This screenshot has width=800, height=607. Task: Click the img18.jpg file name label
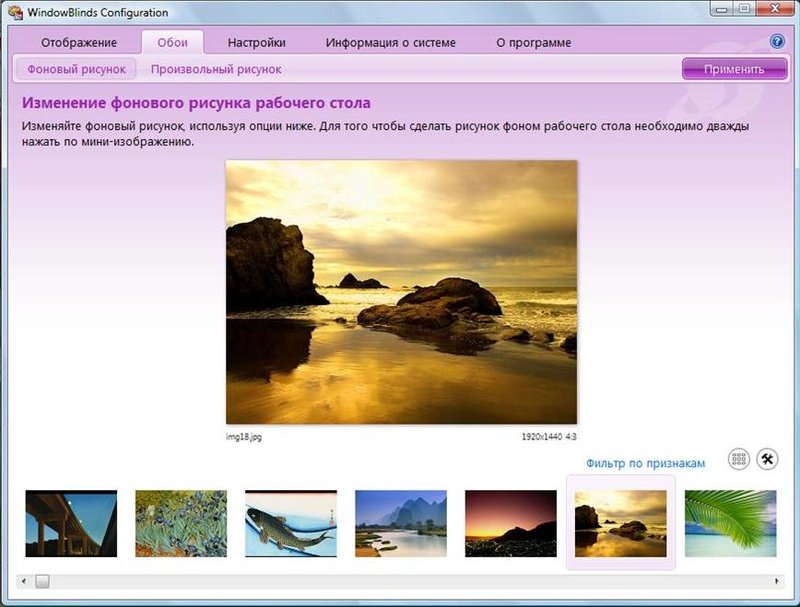244,437
